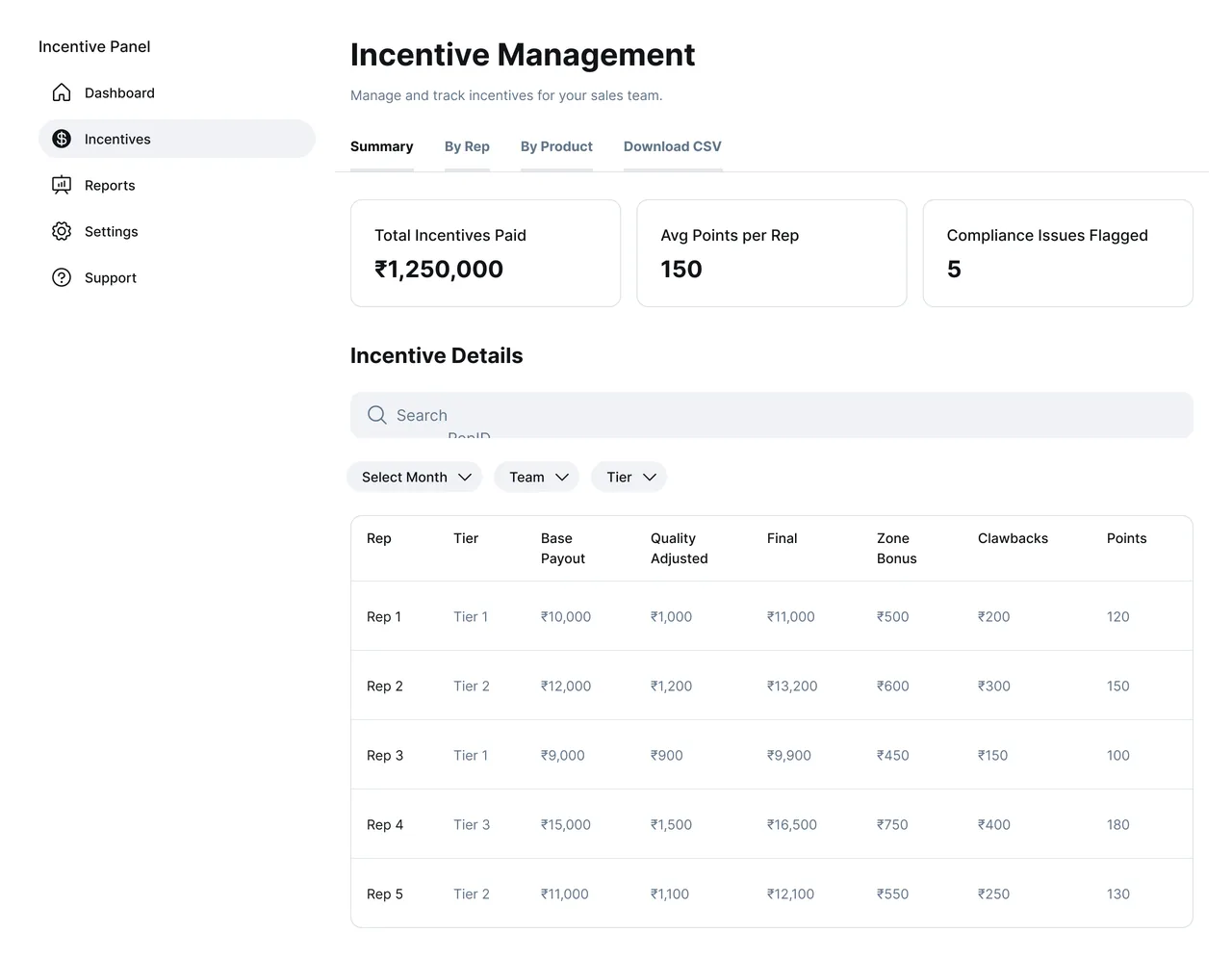
Task: Click the Incentive Panel title
Action: (94, 46)
